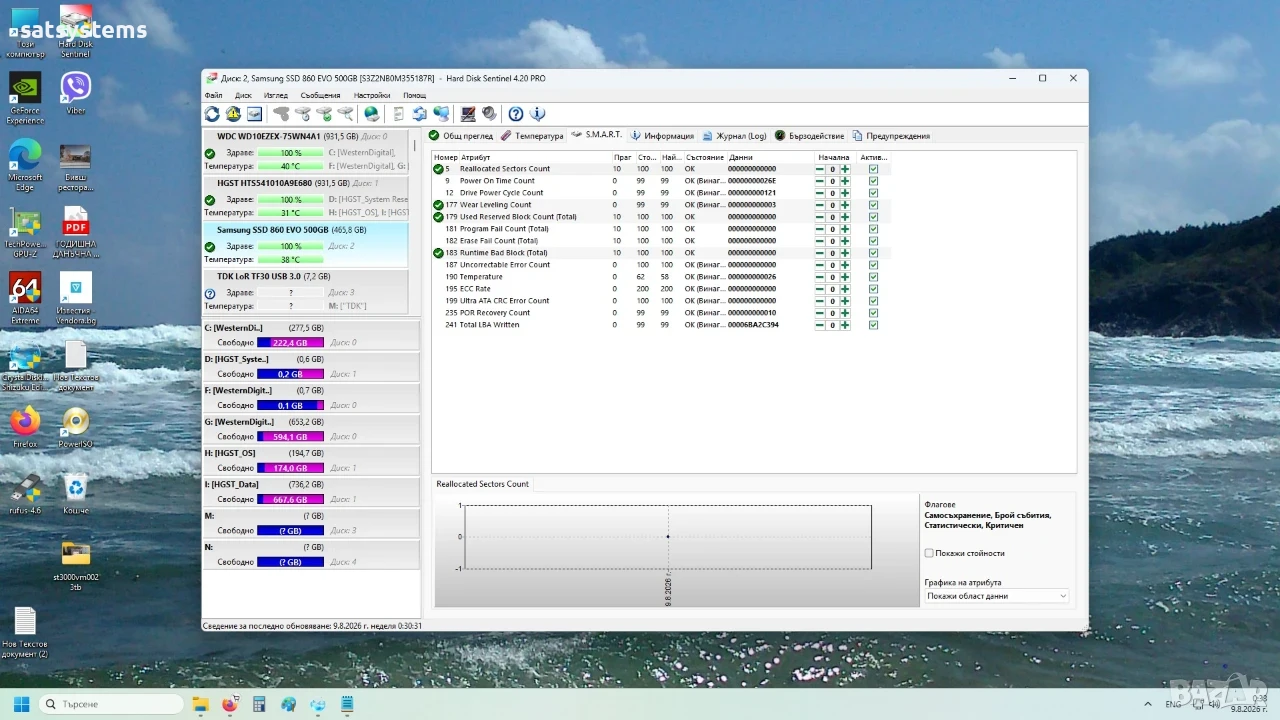
Task: Switch to the Температура tab
Action: (533, 136)
